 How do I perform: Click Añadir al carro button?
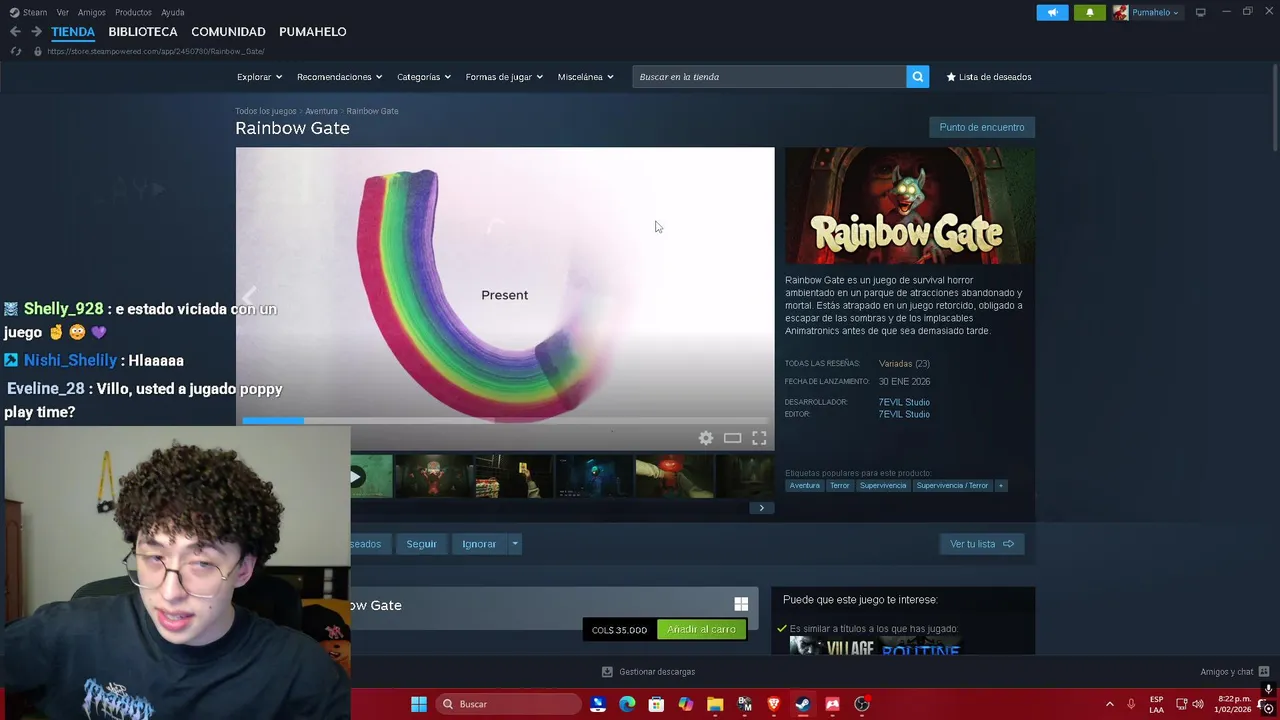pyautogui.click(x=701, y=630)
